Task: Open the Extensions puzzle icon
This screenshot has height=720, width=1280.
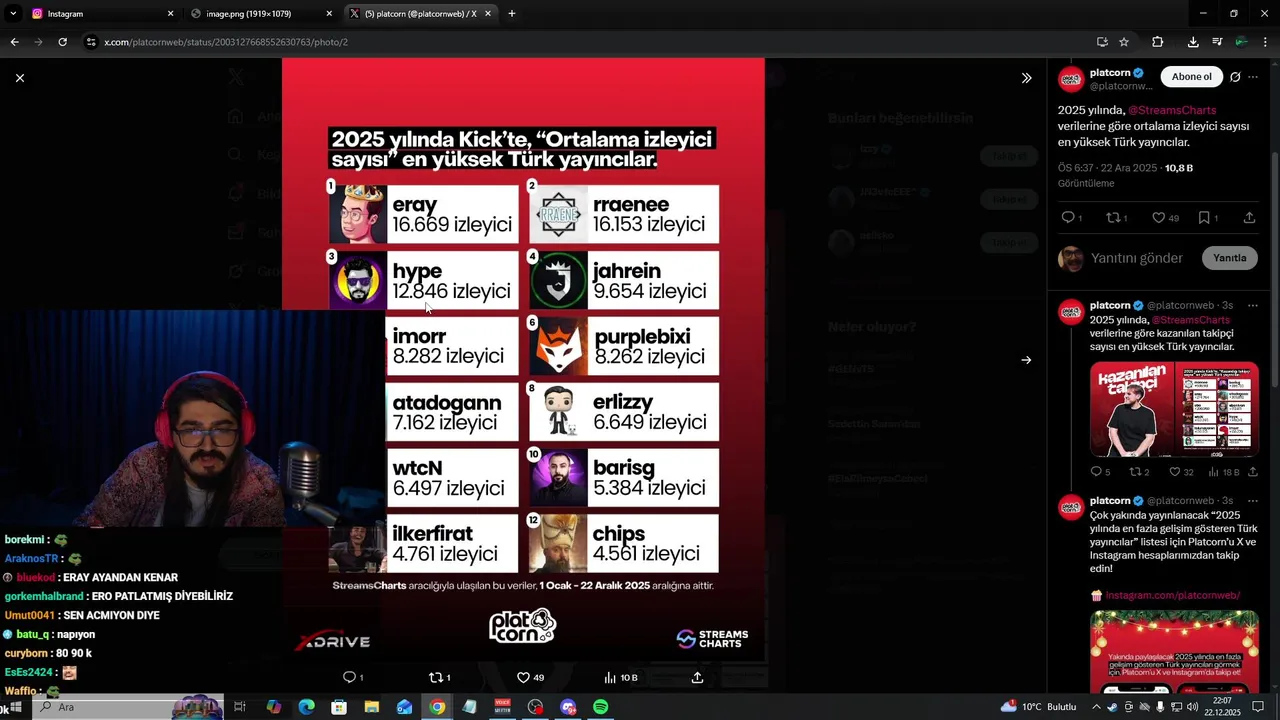Action: [x=1157, y=42]
